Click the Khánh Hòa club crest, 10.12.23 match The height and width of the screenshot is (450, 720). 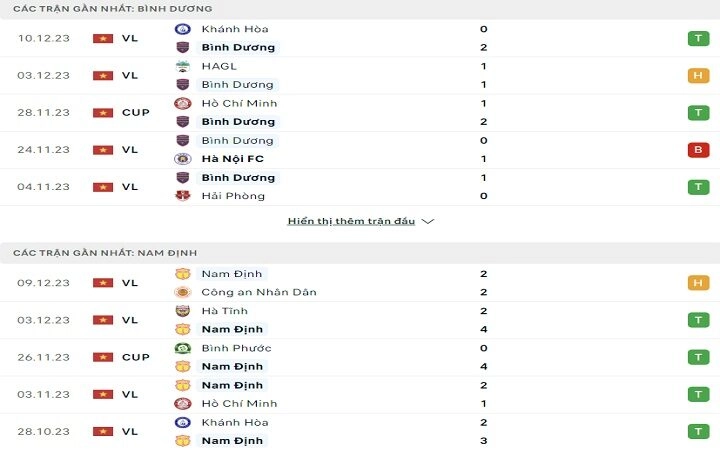click(183, 29)
